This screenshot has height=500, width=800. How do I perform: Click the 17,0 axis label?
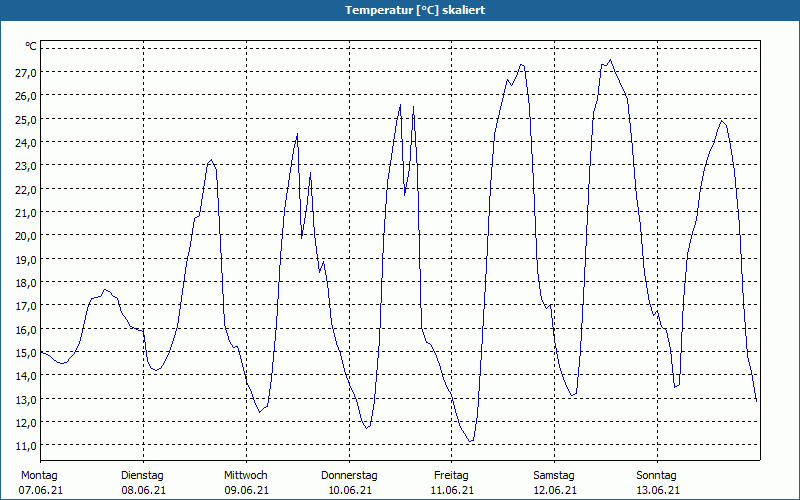(26, 306)
